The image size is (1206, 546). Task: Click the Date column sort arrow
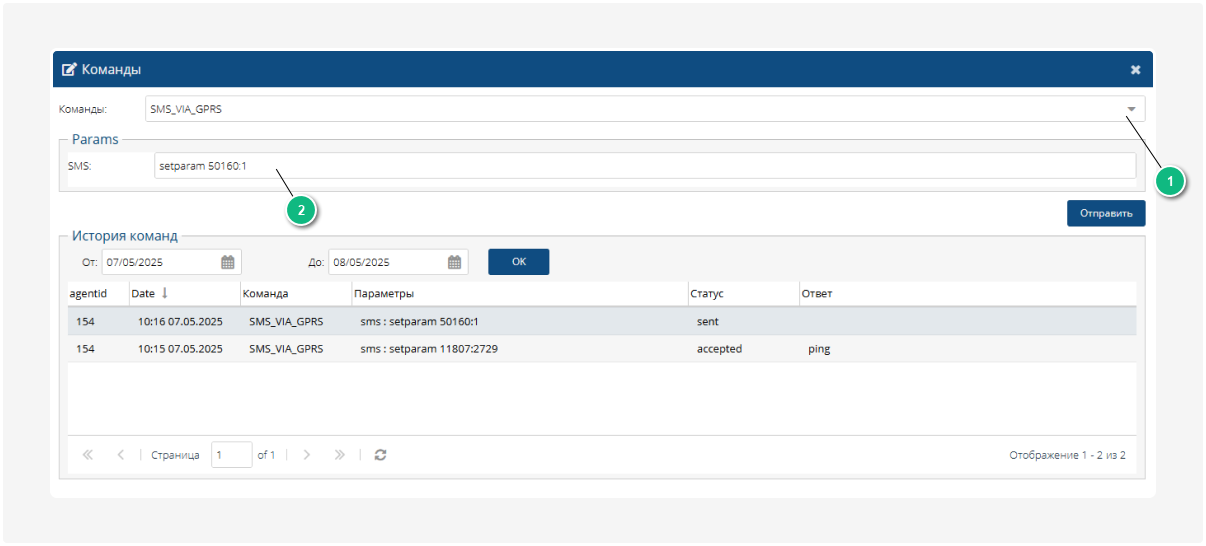coord(165,293)
